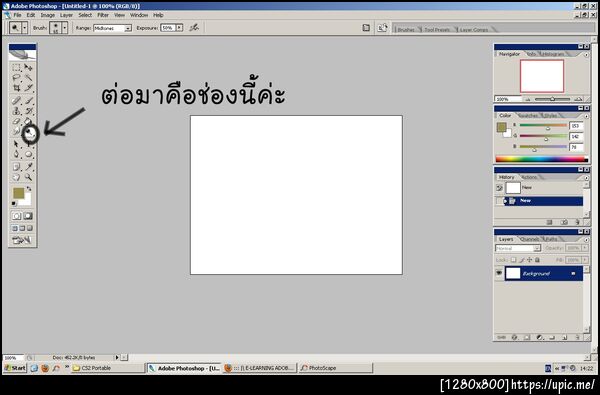Screen dimensions: 600x395
Task: Open the Filter menu
Action: click(x=103, y=15)
